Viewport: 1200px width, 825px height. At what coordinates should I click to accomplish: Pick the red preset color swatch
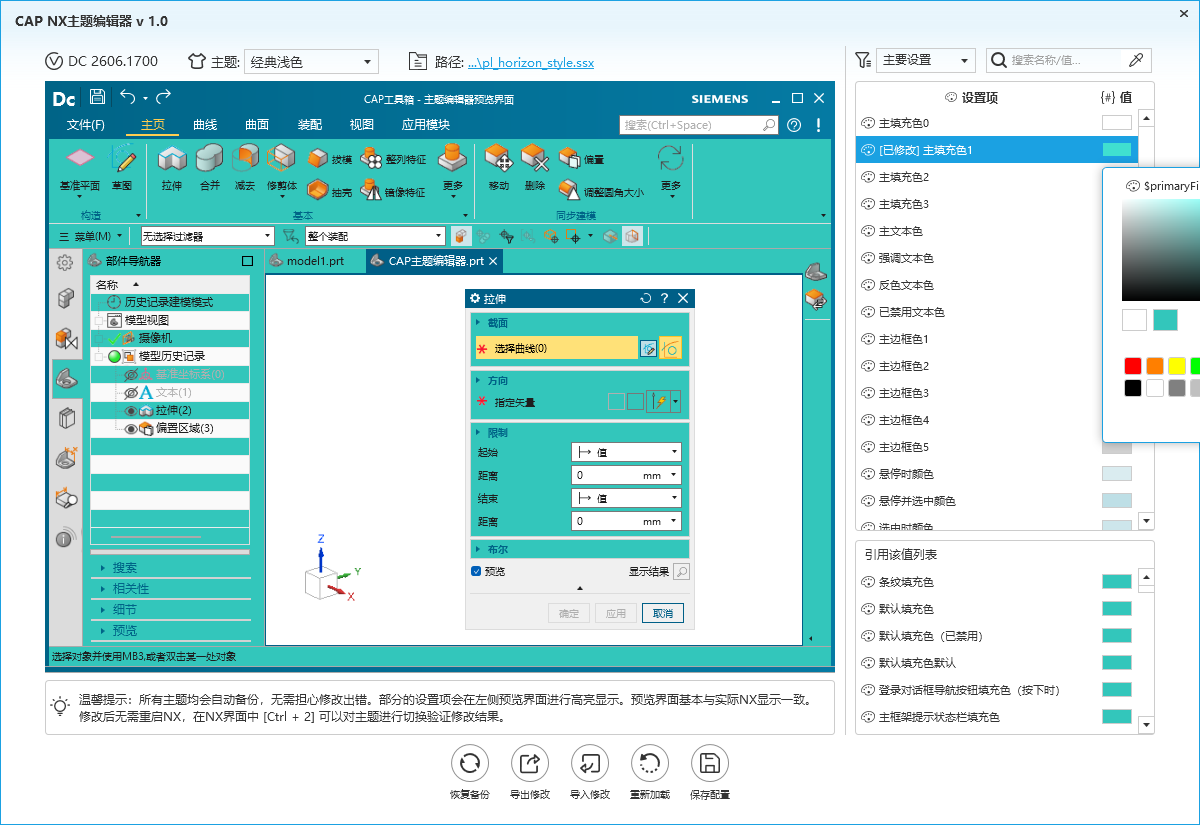pyautogui.click(x=1132, y=366)
